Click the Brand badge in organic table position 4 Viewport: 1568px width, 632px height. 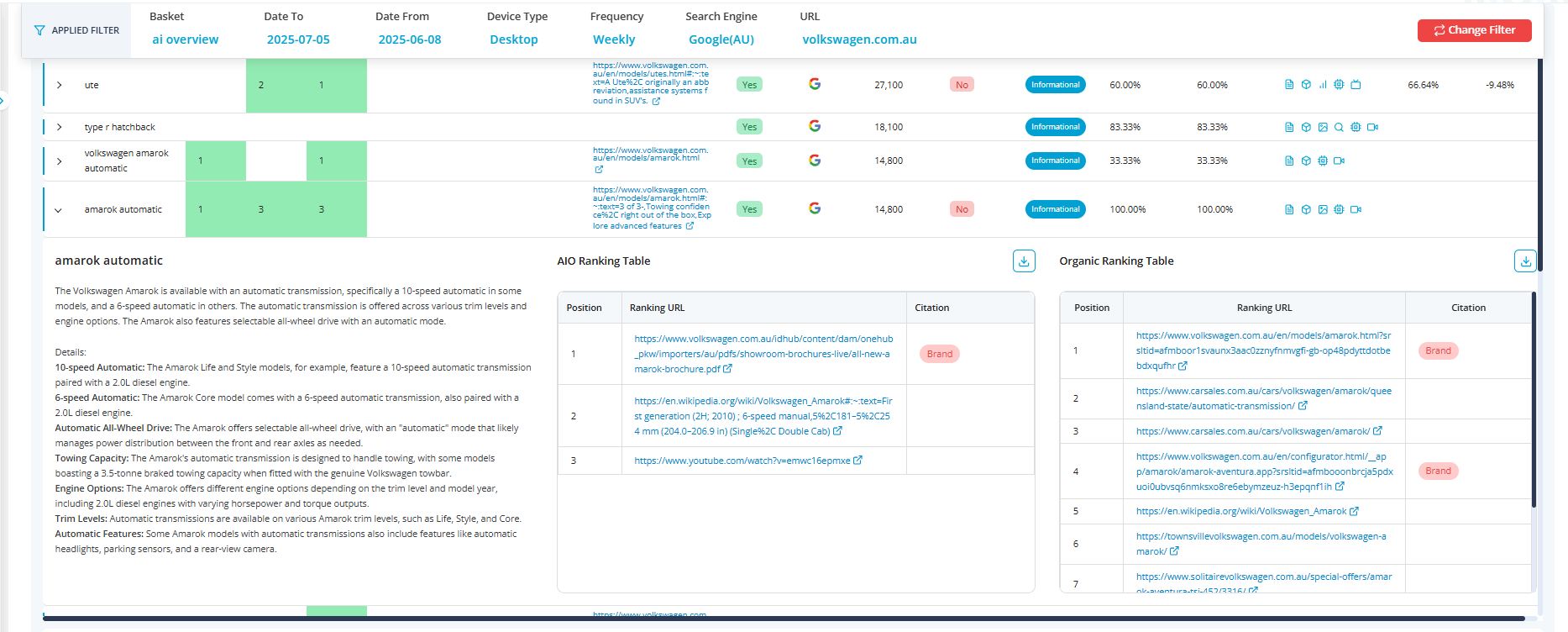tap(1438, 471)
